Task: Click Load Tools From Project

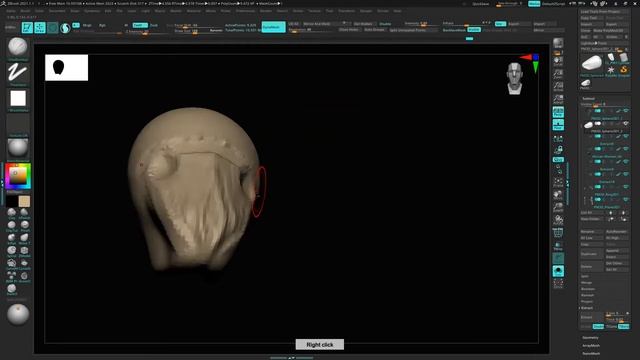Action: pyautogui.click(x=604, y=12)
